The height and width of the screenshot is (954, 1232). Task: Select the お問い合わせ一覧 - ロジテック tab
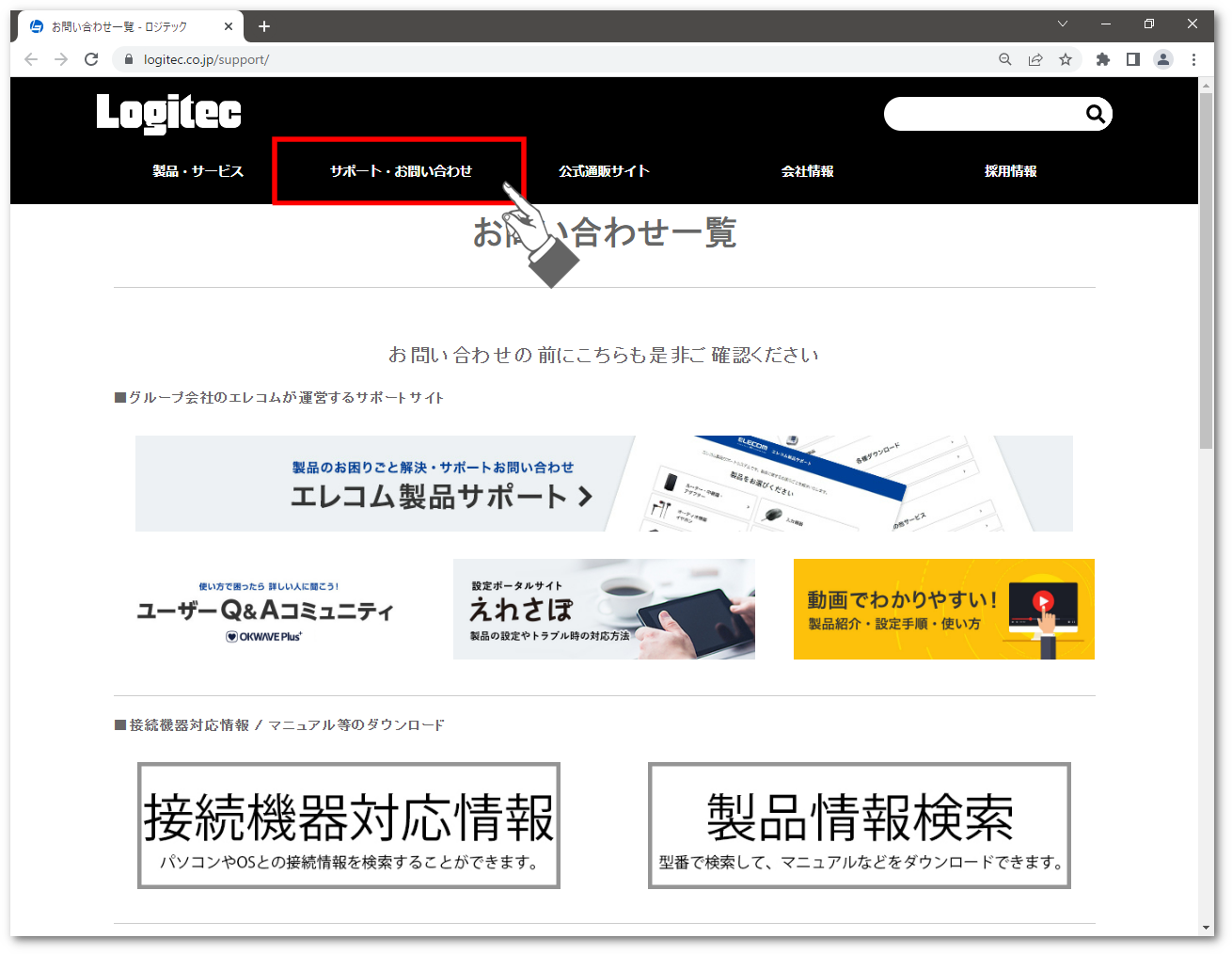[x=131, y=26]
